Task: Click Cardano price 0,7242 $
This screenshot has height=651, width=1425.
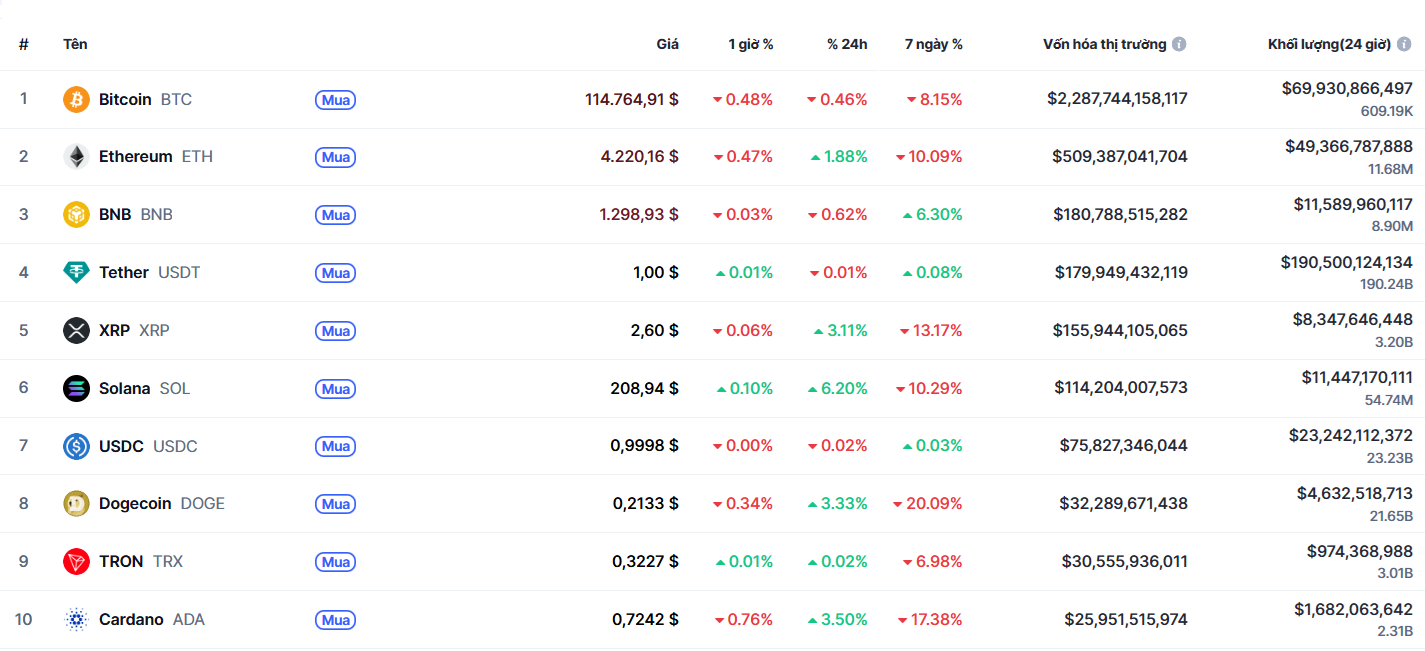Action: [646, 620]
